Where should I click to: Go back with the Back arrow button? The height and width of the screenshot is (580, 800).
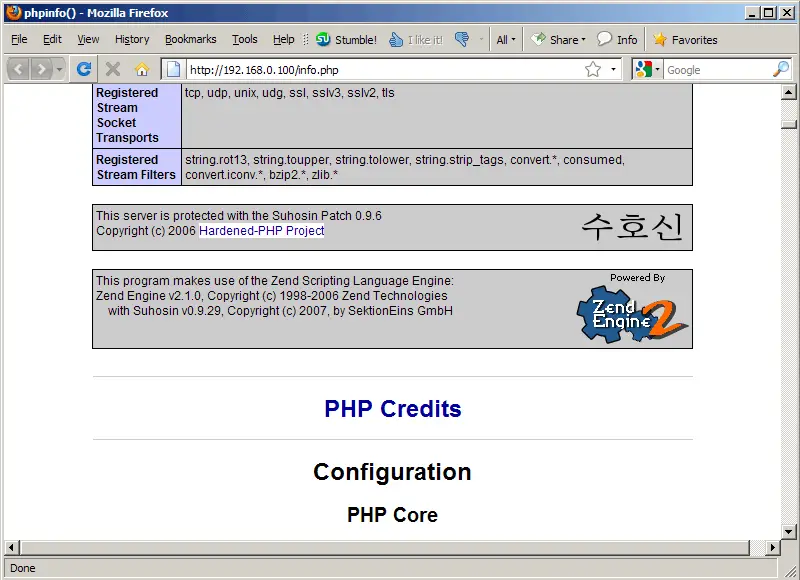(x=18, y=69)
